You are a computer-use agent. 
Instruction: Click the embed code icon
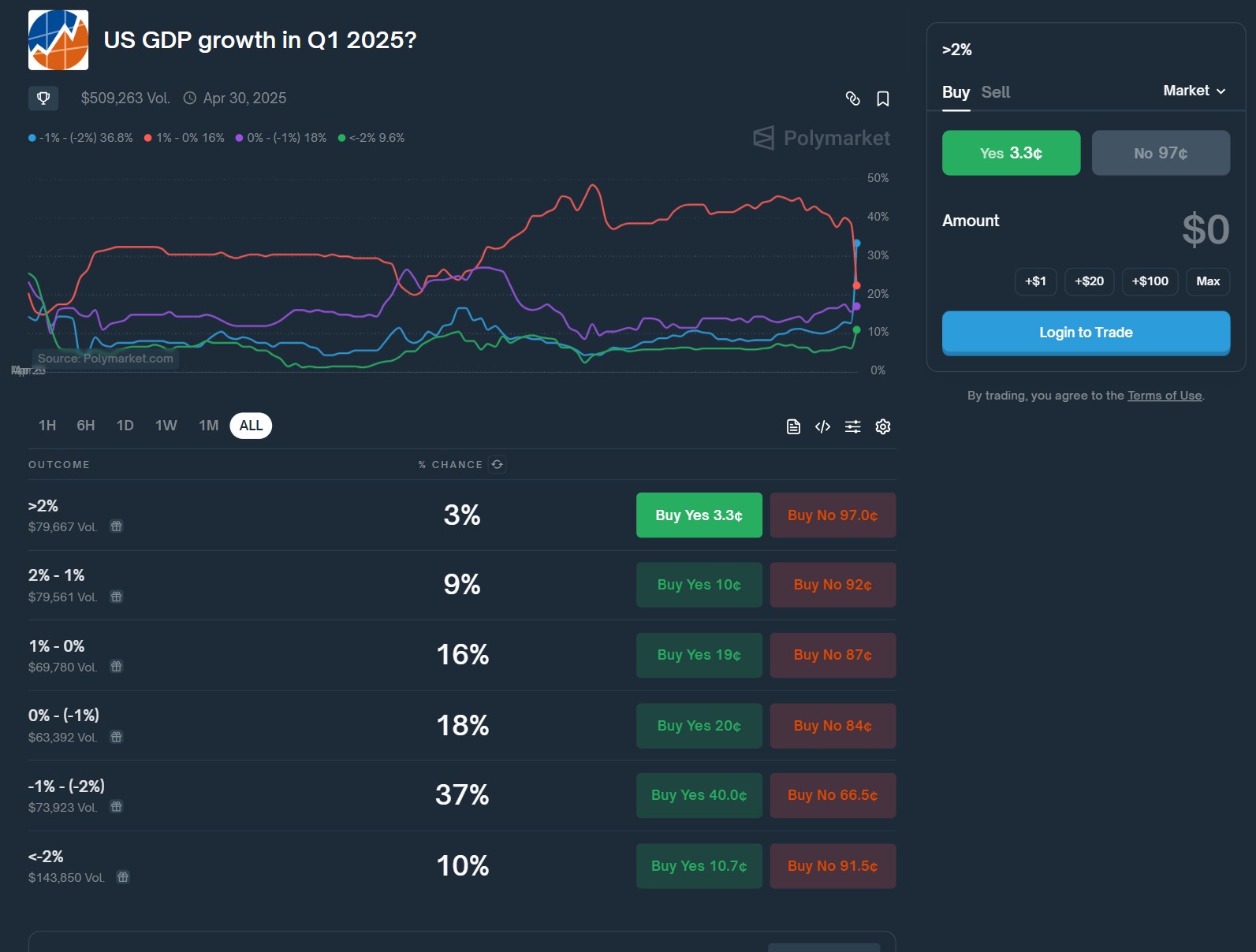click(x=822, y=426)
